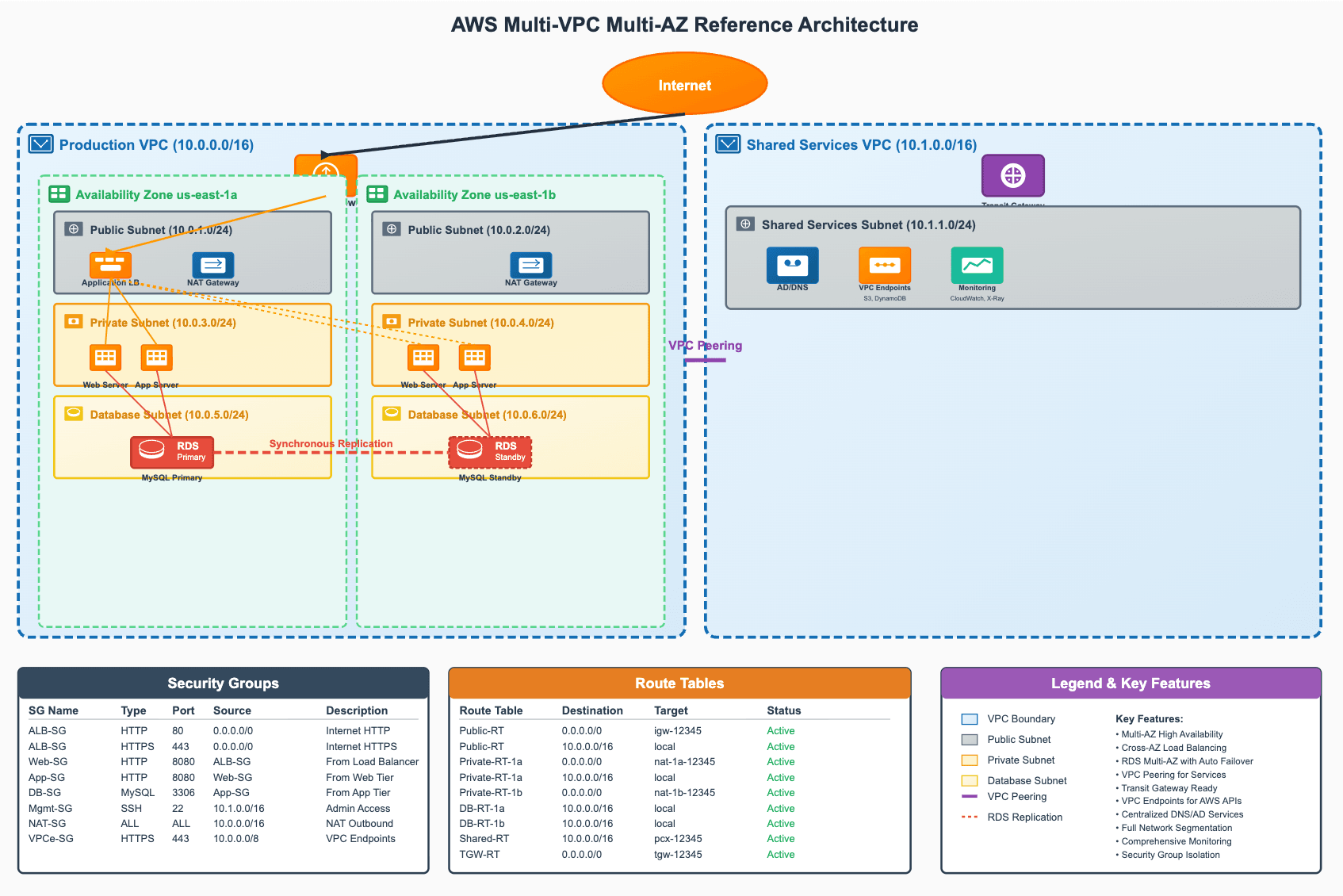Click the RDS Standby database node
This screenshot has width=1343, height=896.
click(490, 452)
